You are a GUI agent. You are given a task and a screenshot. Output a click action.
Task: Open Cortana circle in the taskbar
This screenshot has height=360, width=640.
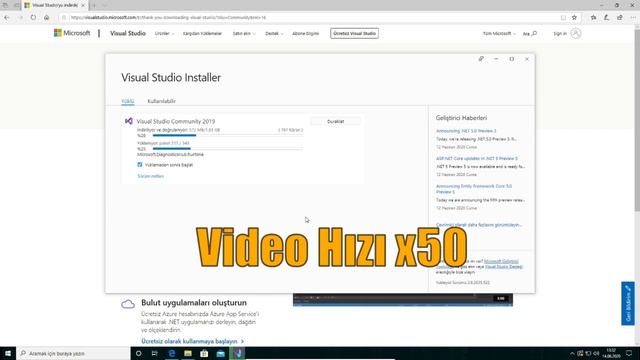(138, 353)
